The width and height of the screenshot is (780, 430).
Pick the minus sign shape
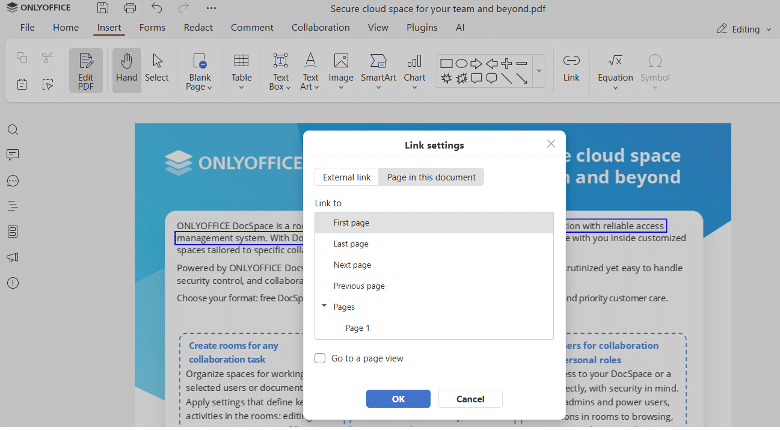521,63
